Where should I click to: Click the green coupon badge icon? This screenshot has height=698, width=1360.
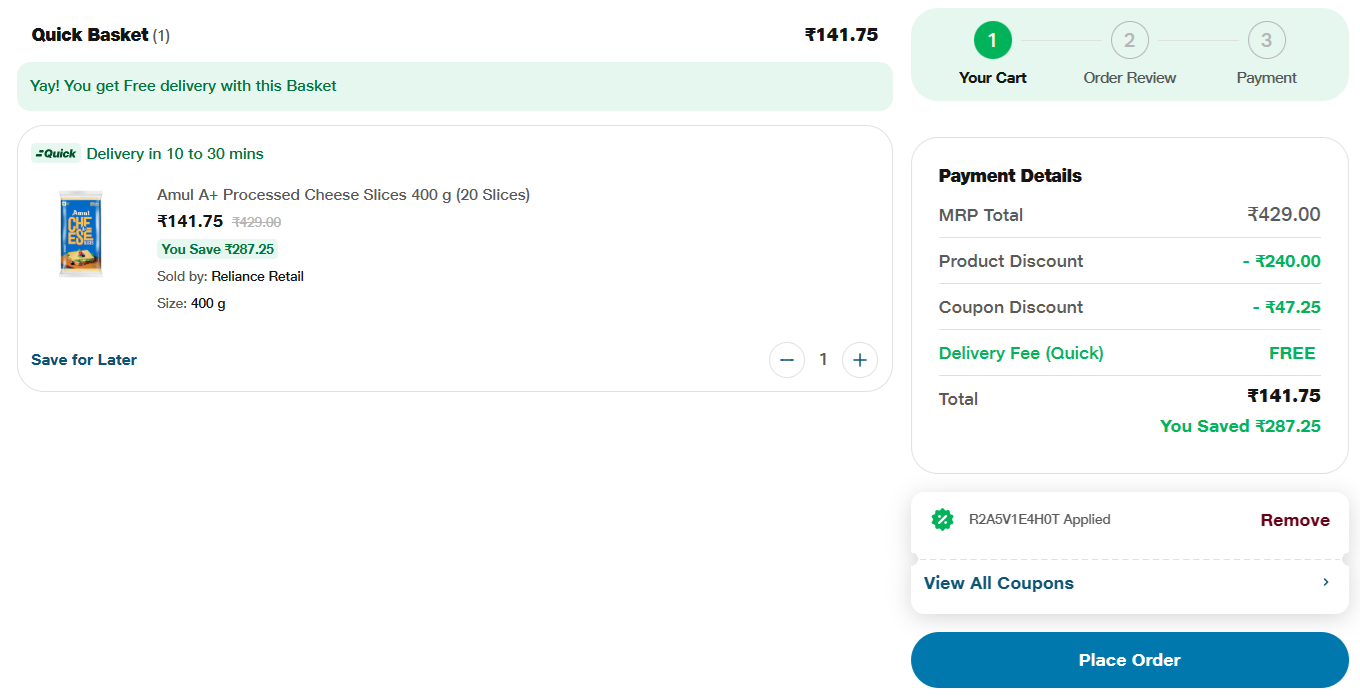pyautogui.click(x=942, y=519)
